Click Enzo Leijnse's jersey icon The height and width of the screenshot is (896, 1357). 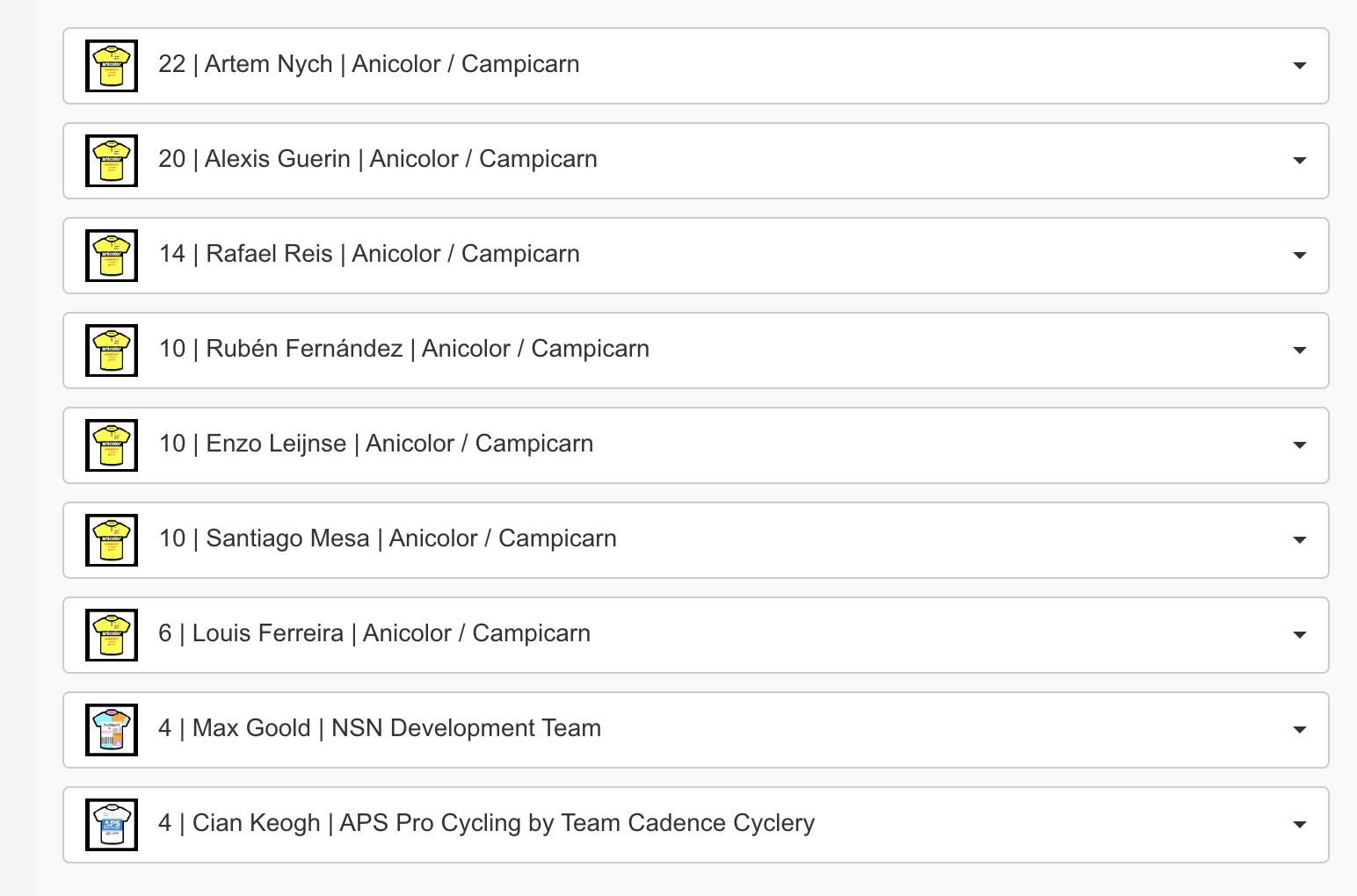(x=112, y=445)
